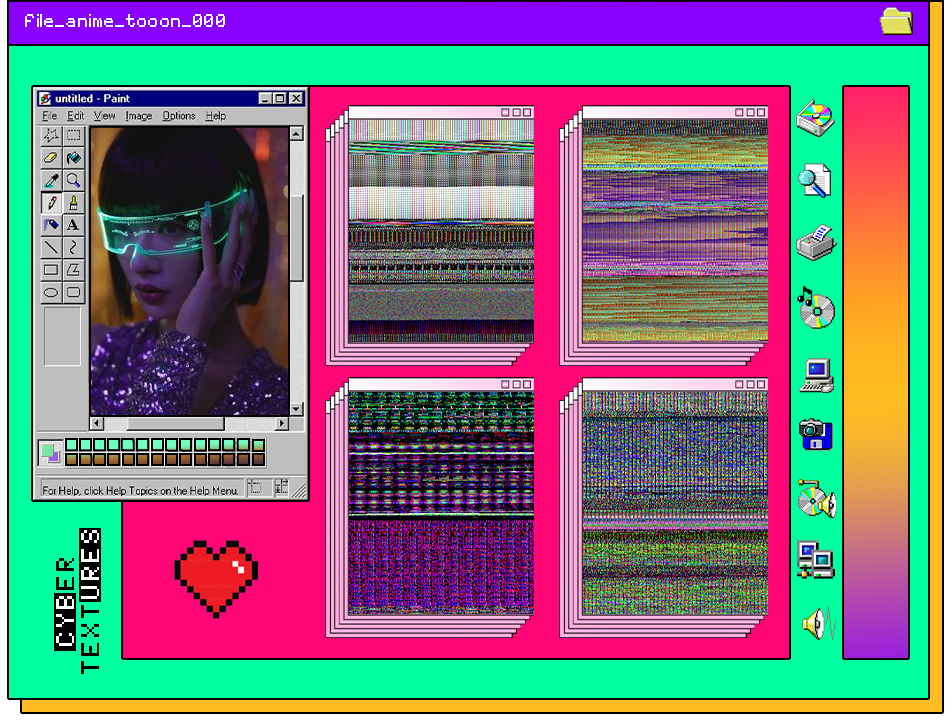Click the 'TEXTURES' vertical text

pos(90,601)
